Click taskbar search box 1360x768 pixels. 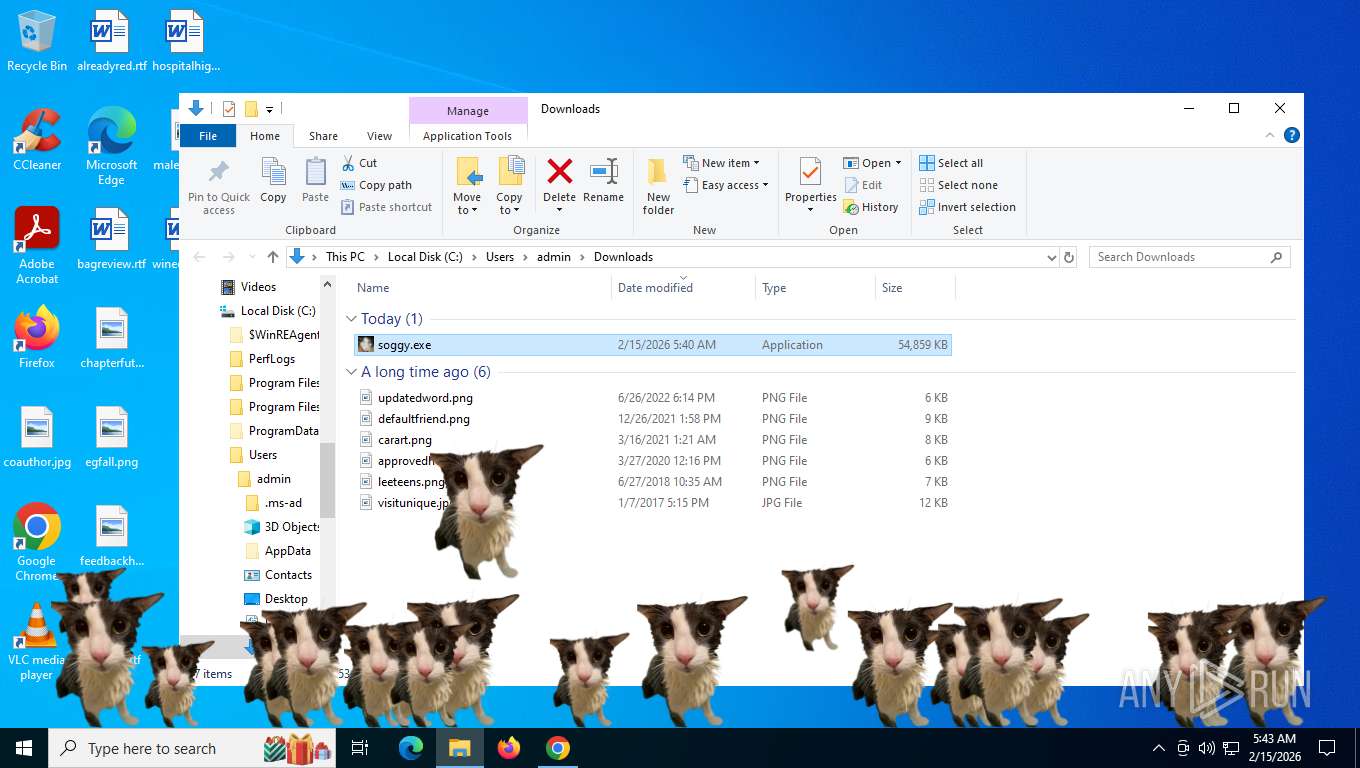(x=192, y=748)
